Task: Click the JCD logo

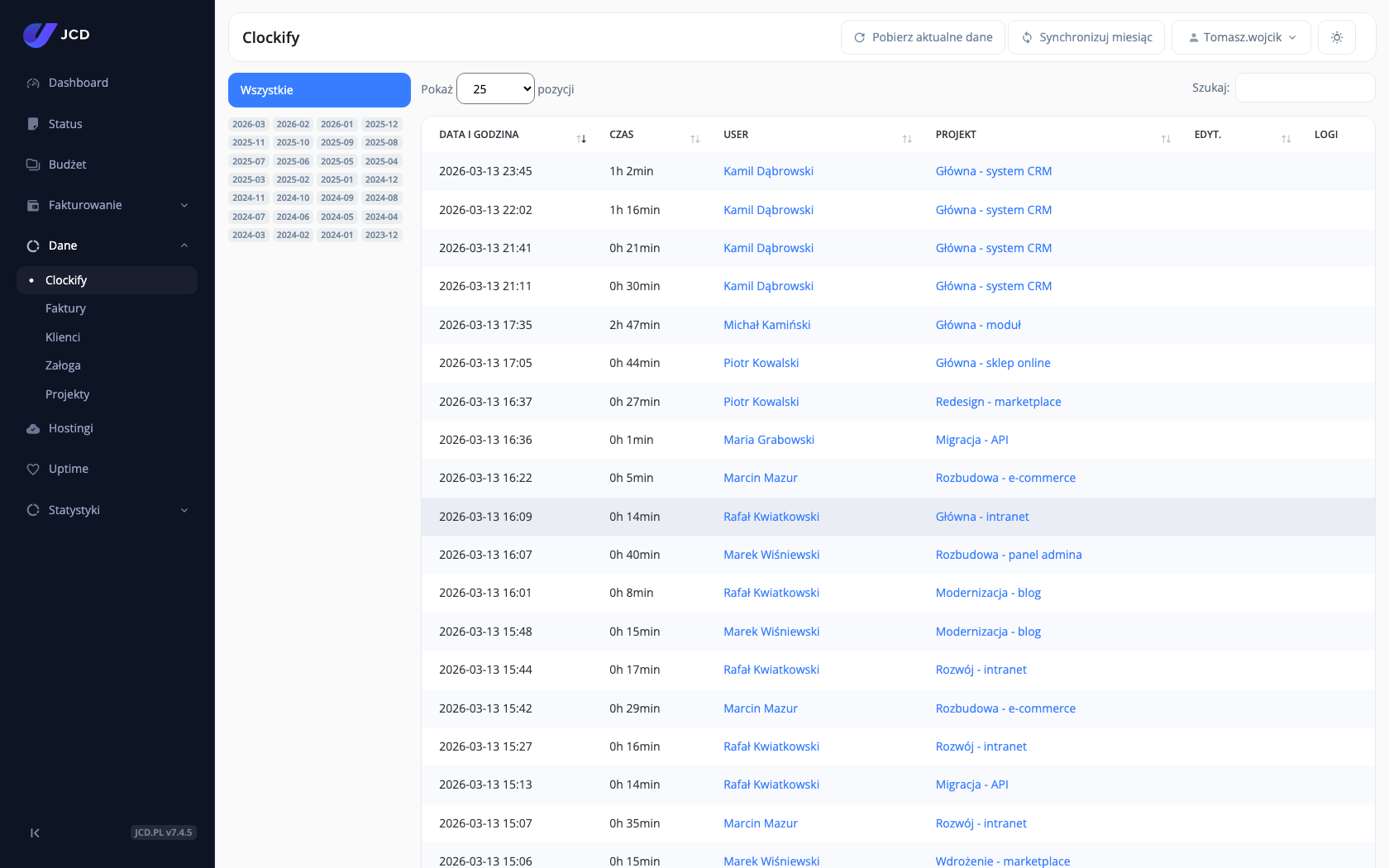Action: point(56,35)
